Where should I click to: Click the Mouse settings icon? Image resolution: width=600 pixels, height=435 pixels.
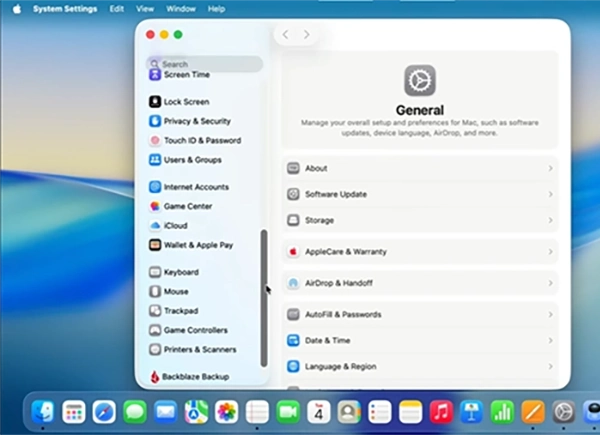[x=155, y=292]
